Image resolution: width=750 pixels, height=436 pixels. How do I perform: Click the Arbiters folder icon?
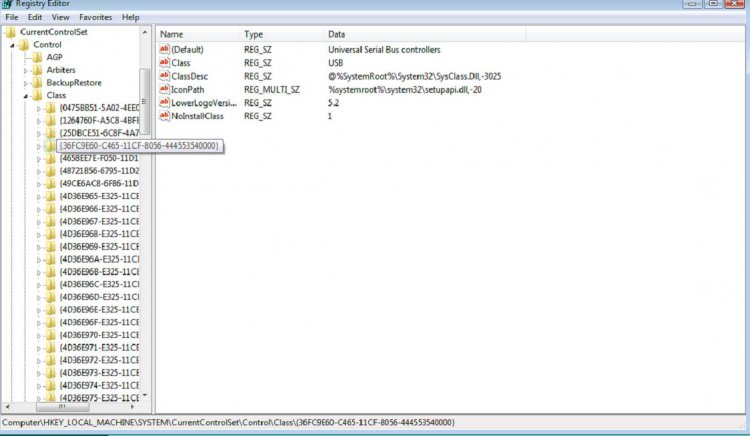[37, 70]
